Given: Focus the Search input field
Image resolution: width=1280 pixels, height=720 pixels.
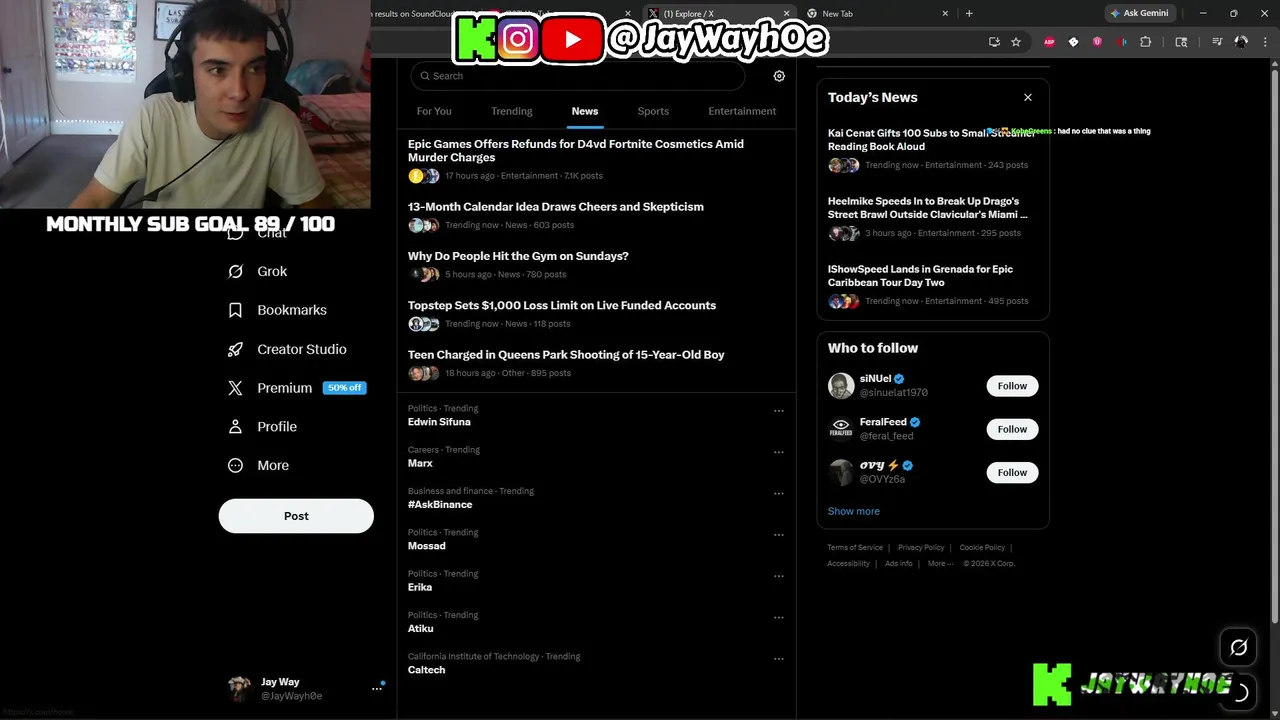Looking at the screenshot, I should coord(578,76).
